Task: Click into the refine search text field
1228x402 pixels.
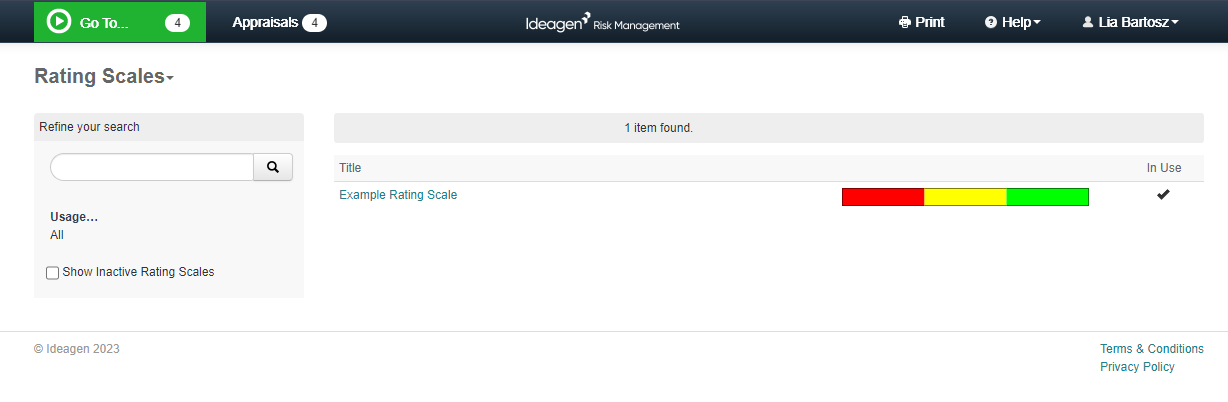Action: (152, 167)
